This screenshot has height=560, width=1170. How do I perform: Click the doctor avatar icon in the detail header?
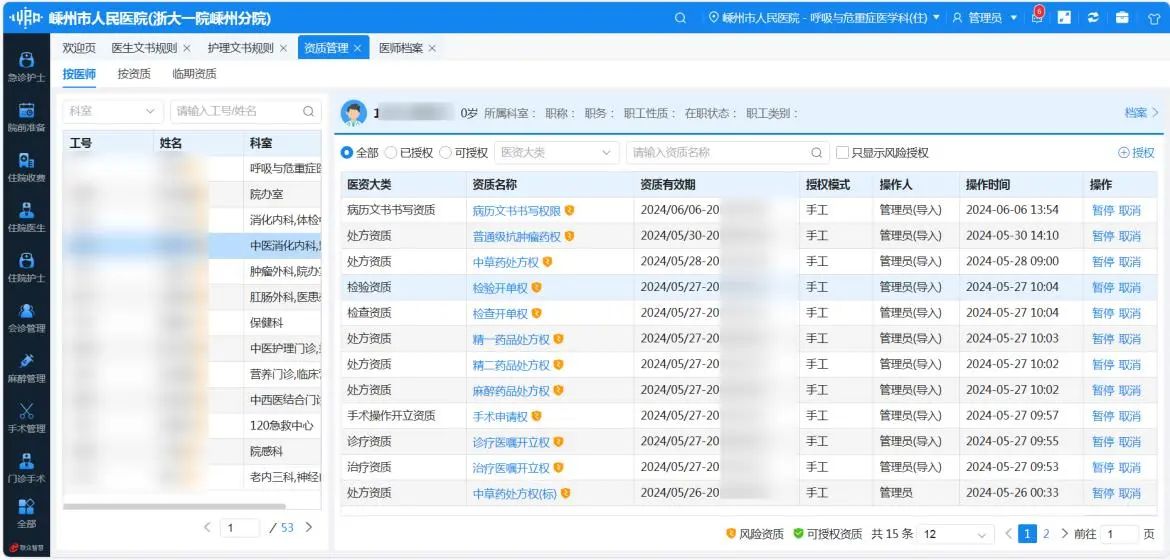tap(354, 113)
